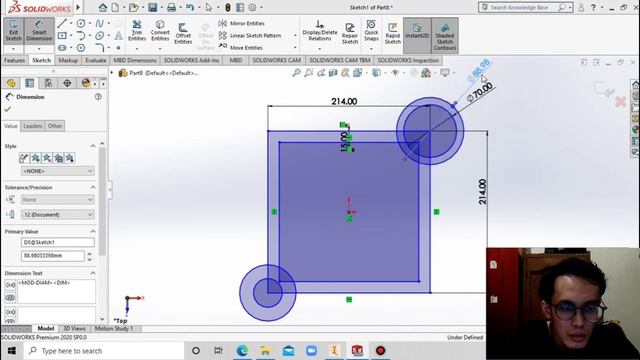Click the D5@Sketch1 name field

pyautogui.click(x=58, y=242)
